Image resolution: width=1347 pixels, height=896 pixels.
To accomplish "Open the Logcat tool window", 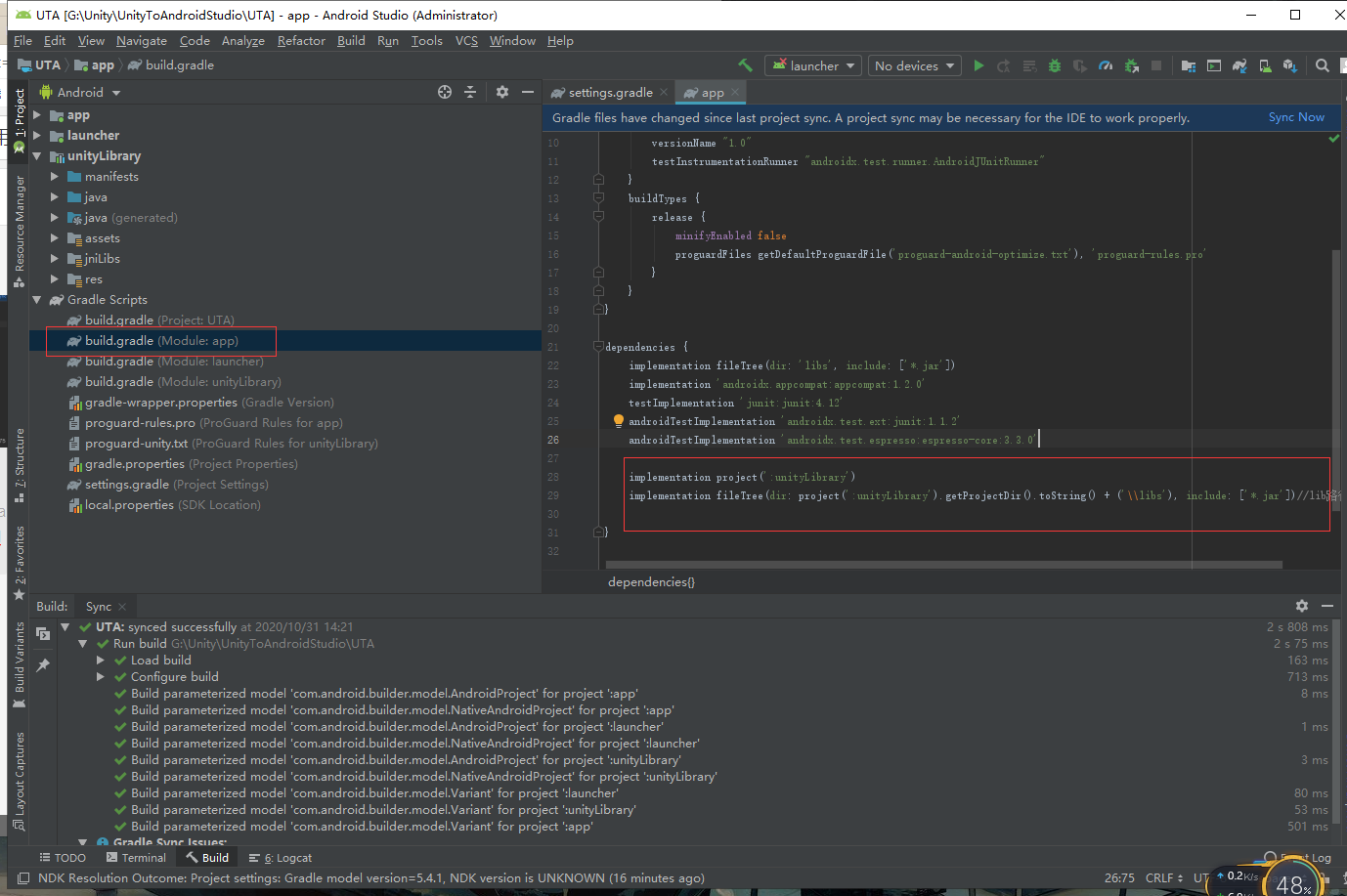I will point(281,858).
